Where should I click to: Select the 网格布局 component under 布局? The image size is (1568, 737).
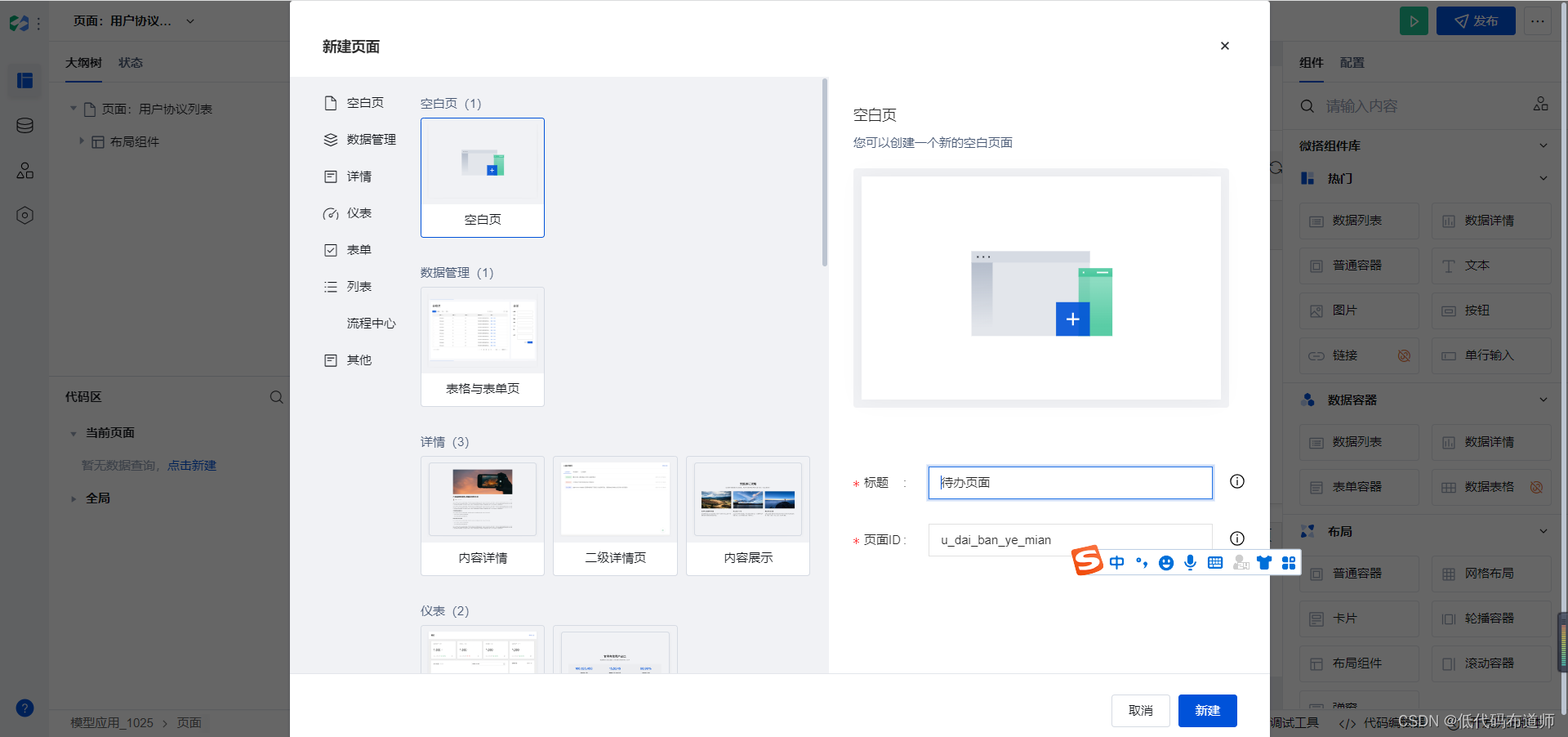(1491, 574)
